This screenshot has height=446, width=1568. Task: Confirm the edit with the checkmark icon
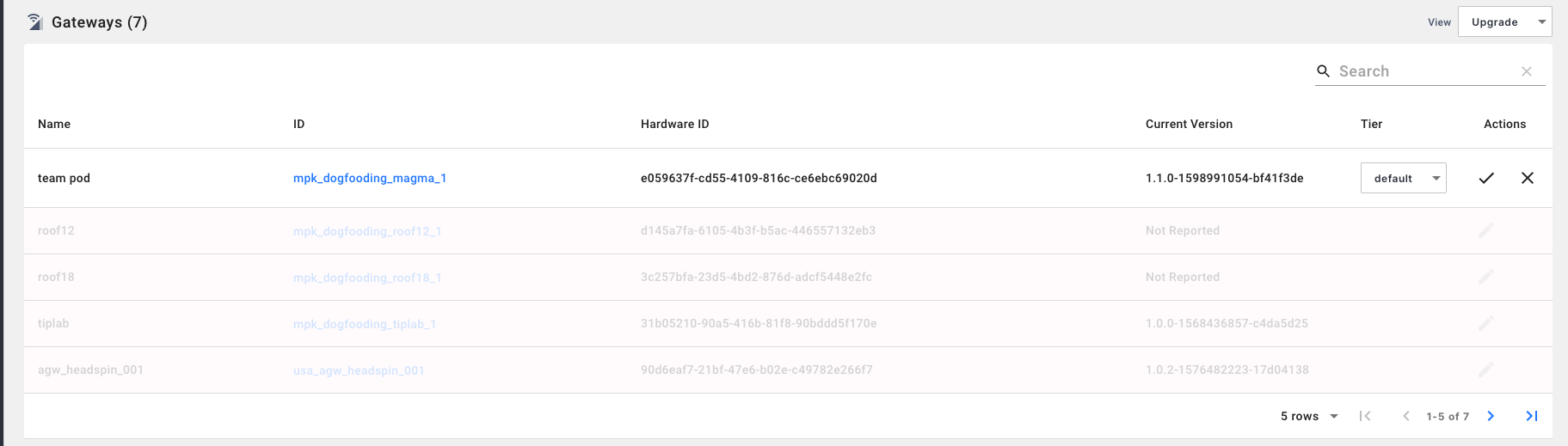click(x=1486, y=178)
